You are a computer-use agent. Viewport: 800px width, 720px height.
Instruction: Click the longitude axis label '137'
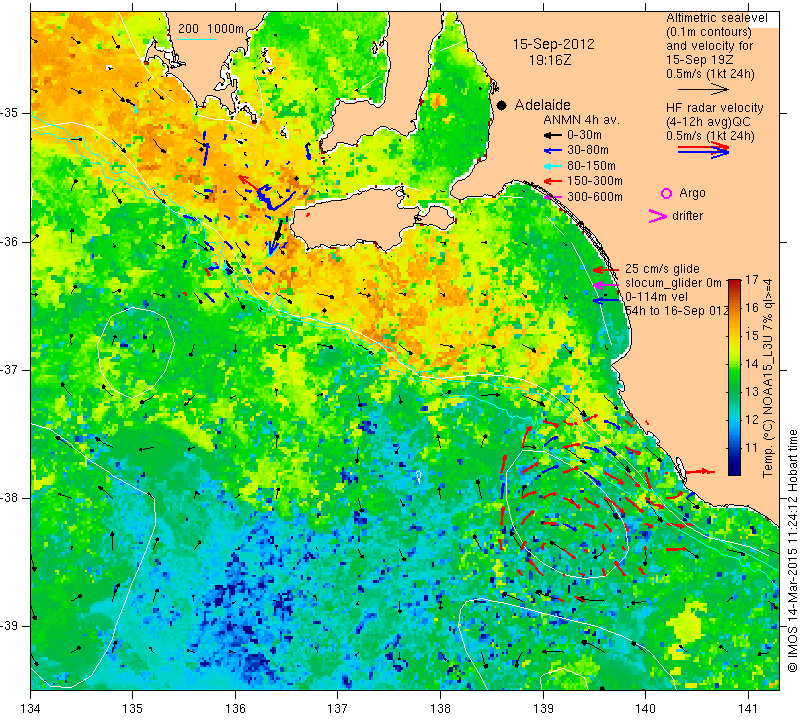point(338,708)
